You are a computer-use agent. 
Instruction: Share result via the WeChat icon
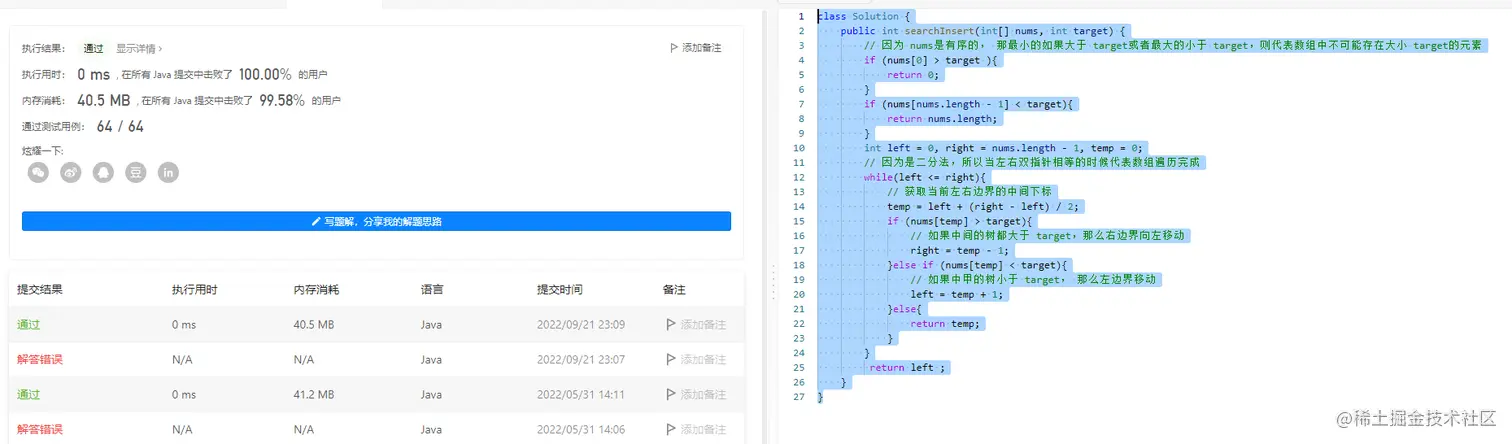(x=38, y=173)
